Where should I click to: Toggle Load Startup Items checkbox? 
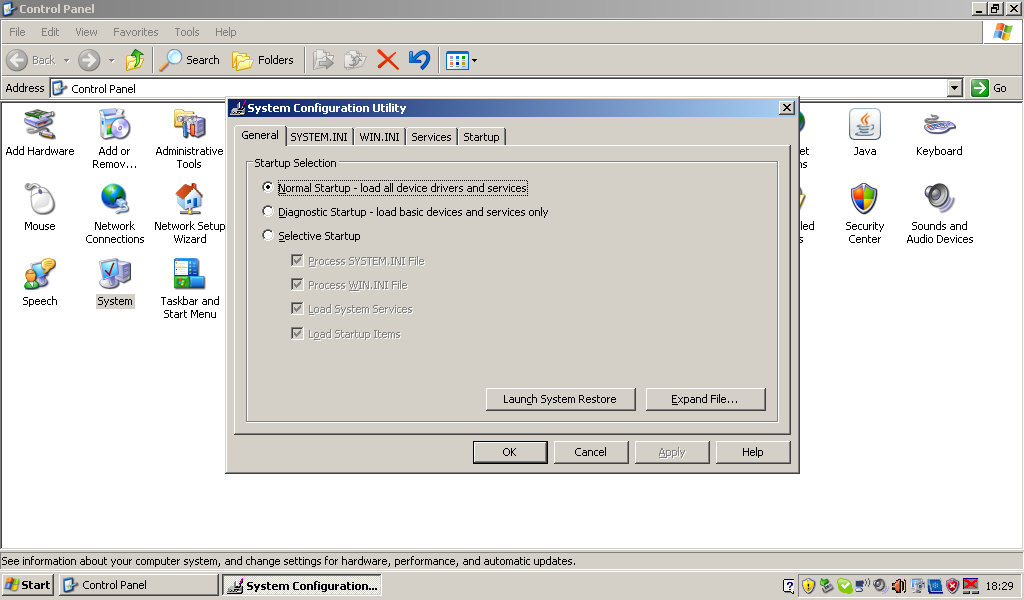point(297,334)
